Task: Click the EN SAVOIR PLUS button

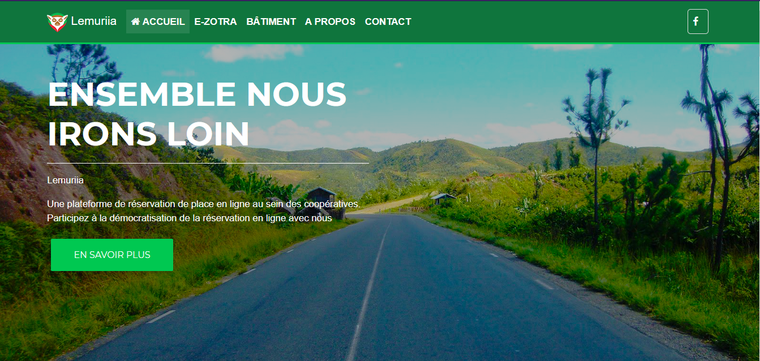Action: (x=112, y=255)
